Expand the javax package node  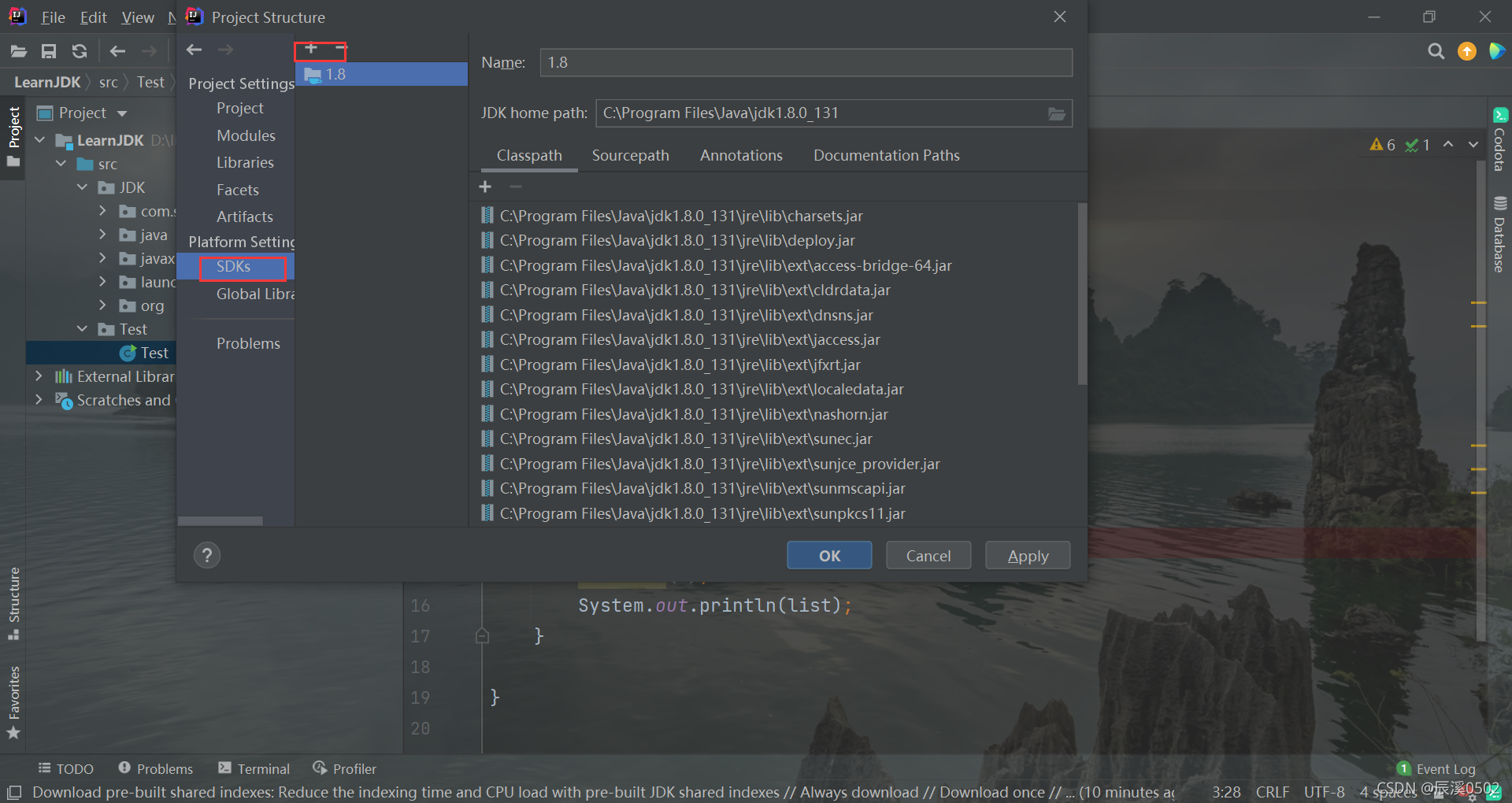[x=102, y=258]
